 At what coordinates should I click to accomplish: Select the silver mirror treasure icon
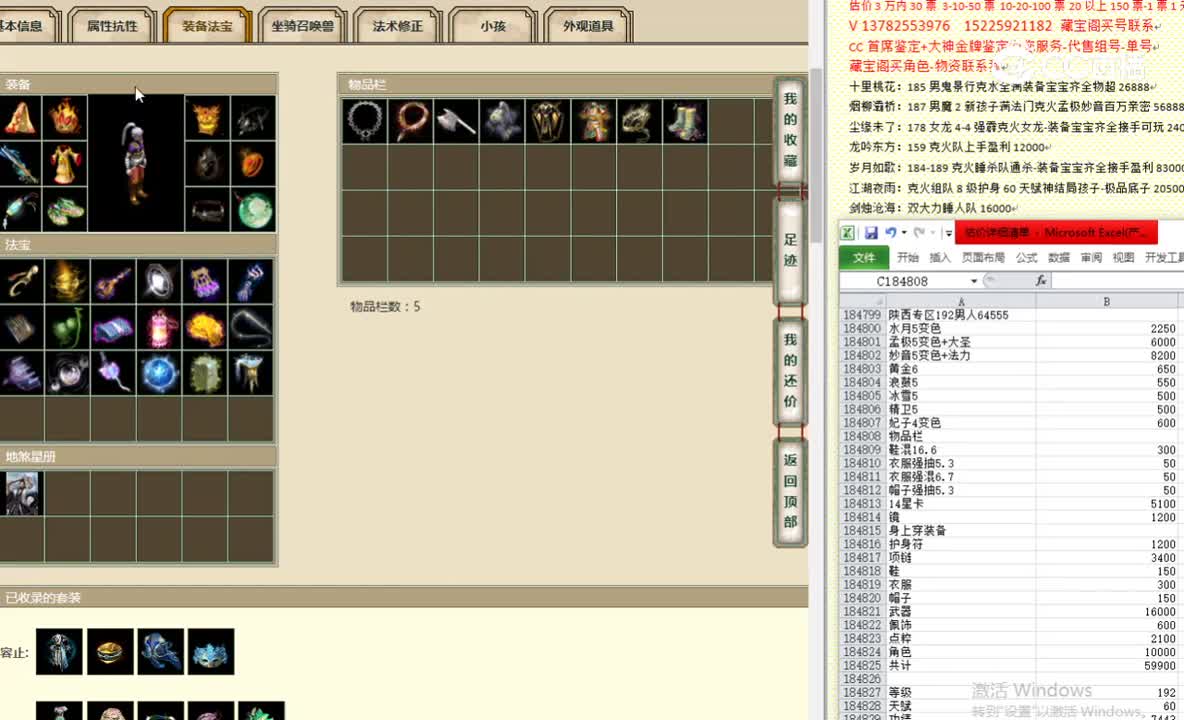[159, 281]
